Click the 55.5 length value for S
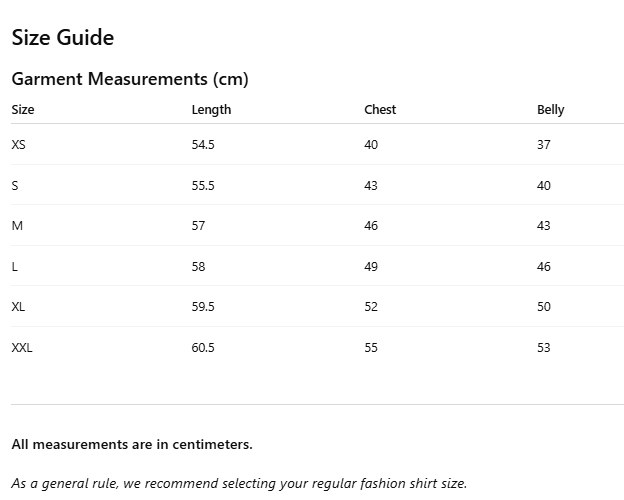The width and height of the screenshot is (624, 500). click(x=203, y=186)
